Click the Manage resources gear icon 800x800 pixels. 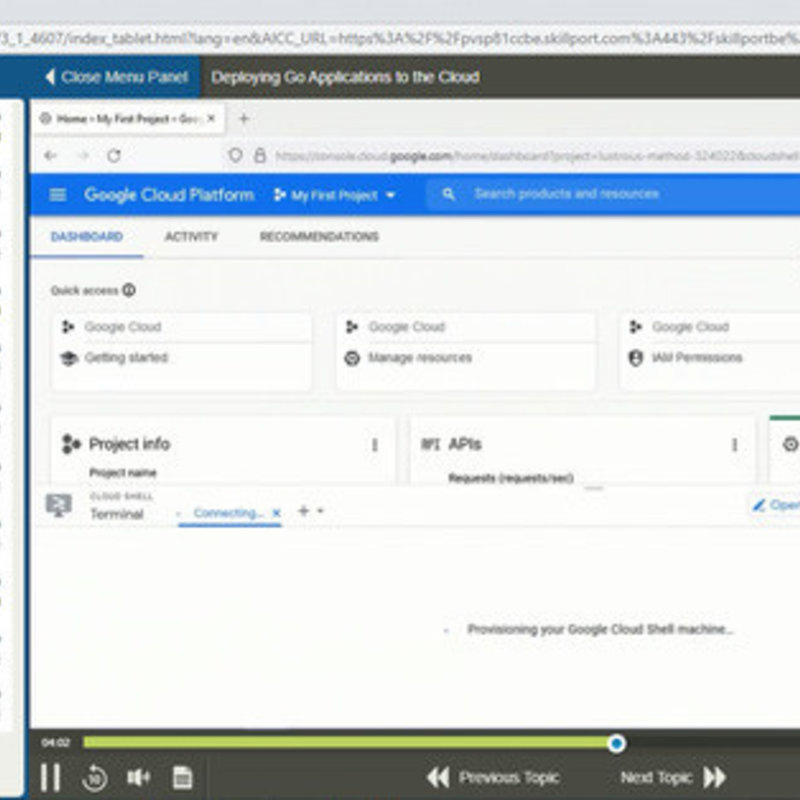tap(352, 358)
